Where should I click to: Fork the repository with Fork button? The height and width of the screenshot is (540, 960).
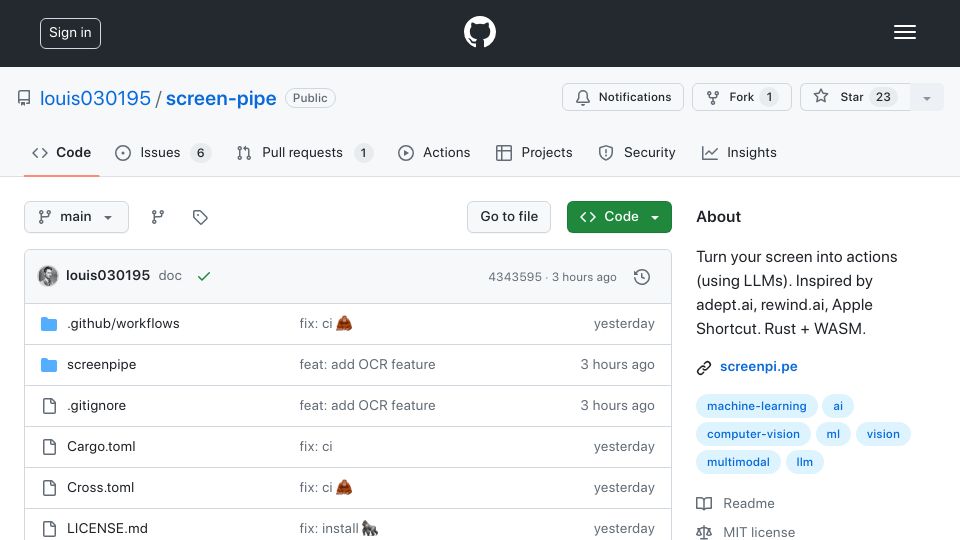(741, 97)
